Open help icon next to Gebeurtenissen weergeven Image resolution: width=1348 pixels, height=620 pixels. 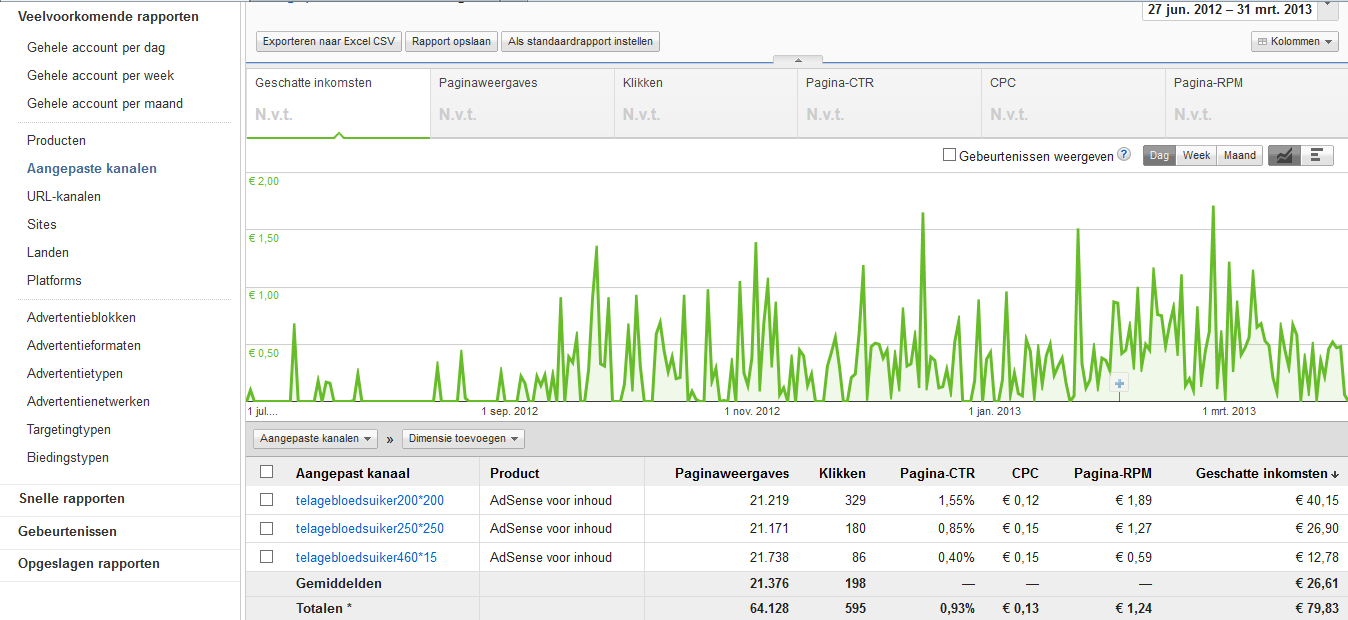(x=1124, y=155)
